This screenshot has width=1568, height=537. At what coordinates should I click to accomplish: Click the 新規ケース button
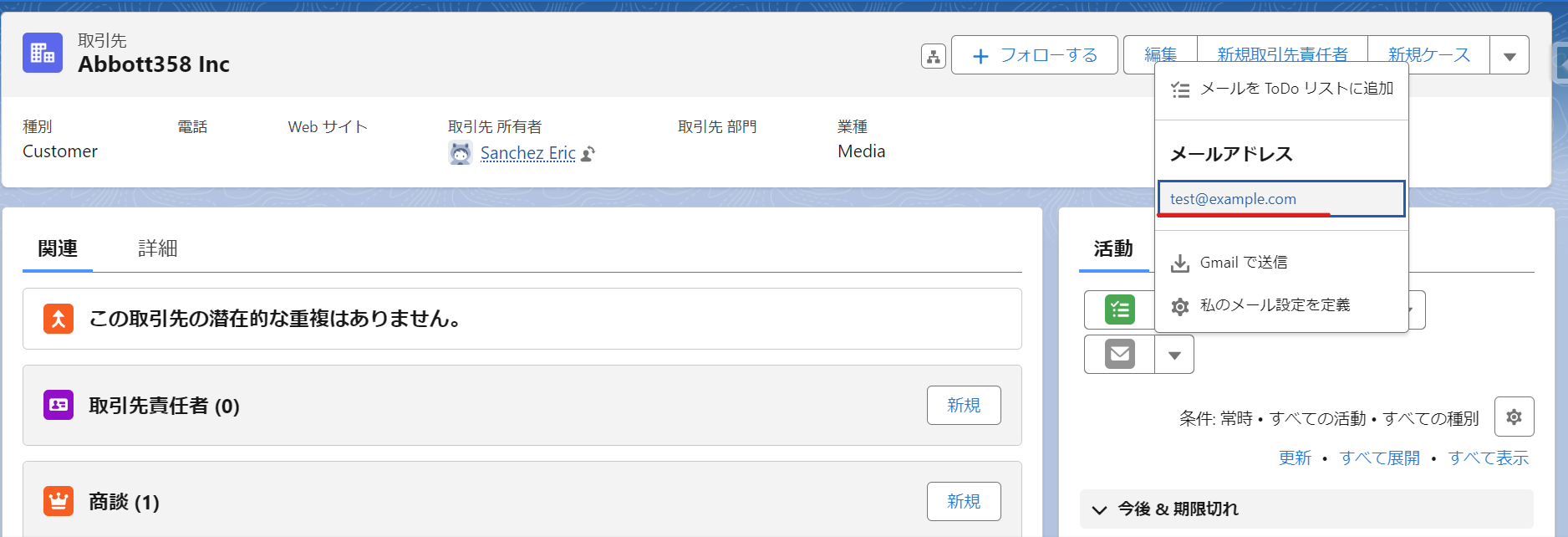click(x=1428, y=55)
